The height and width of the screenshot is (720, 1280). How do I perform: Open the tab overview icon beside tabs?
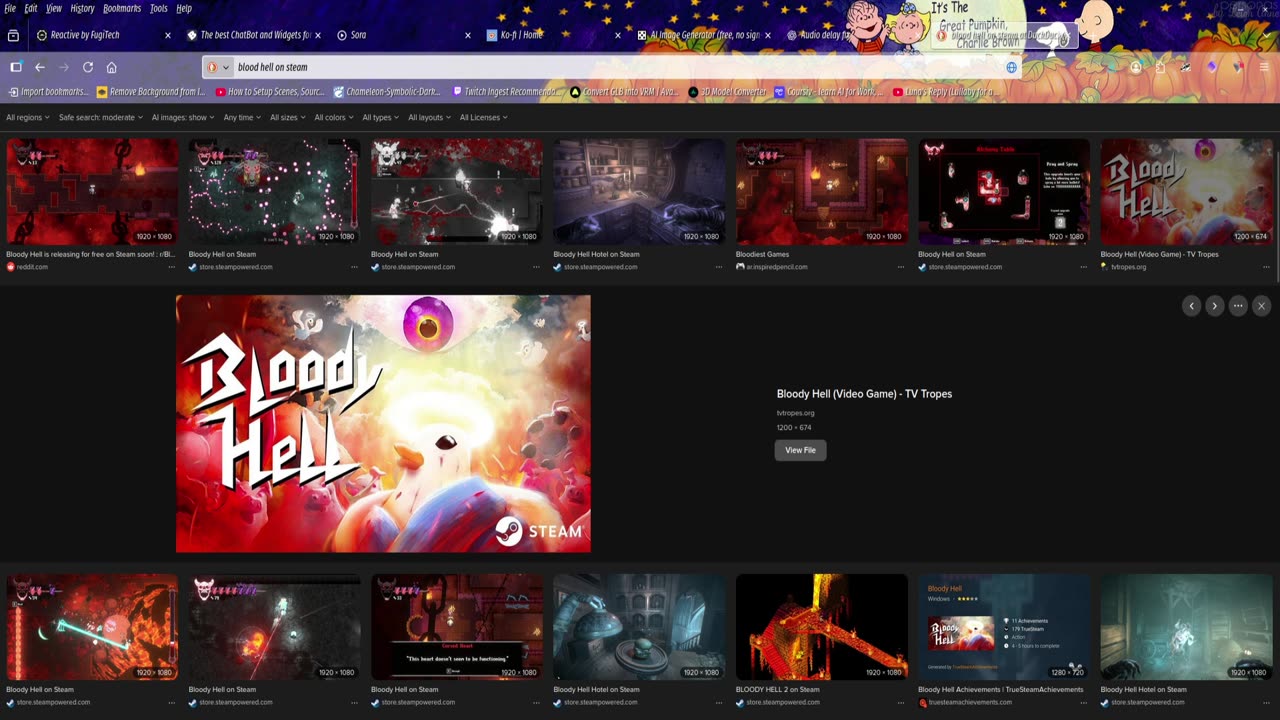tap(13, 35)
